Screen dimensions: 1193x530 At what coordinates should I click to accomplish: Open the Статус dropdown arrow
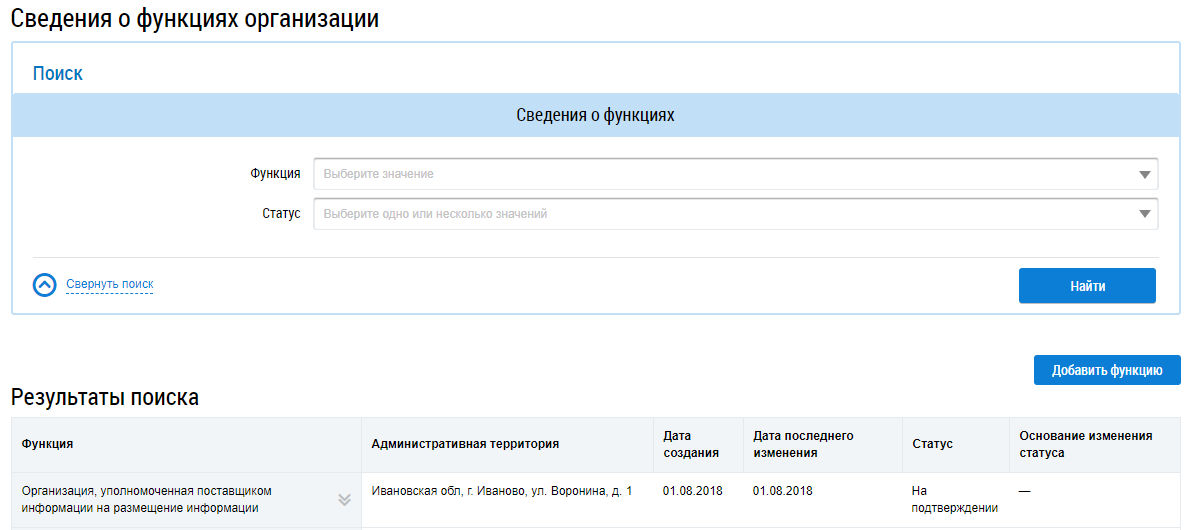pyautogui.click(x=1145, y=214)
